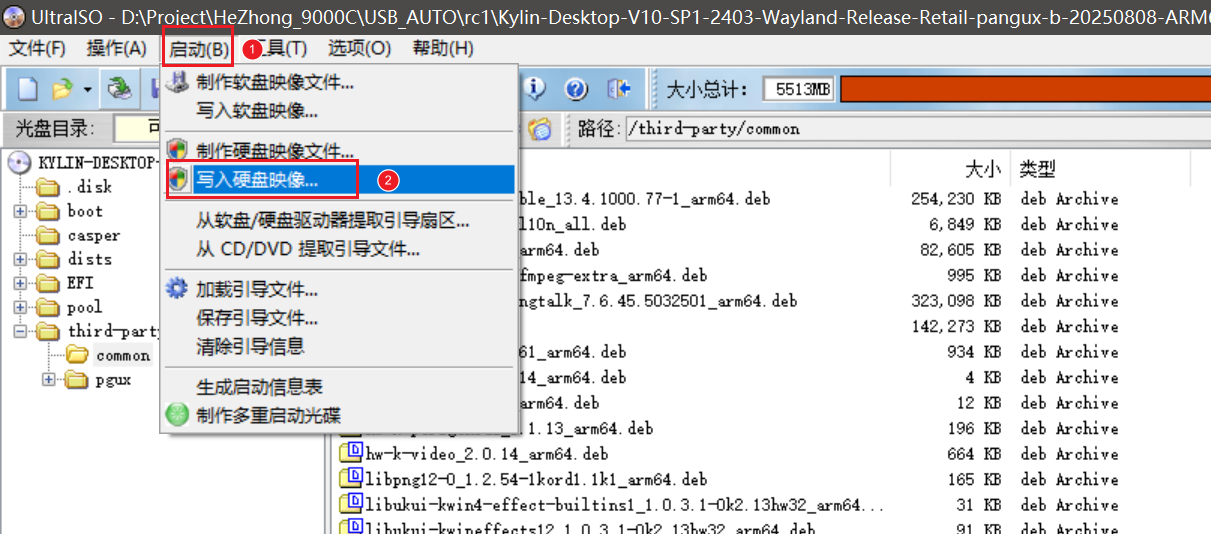Open the 启动(B) menu
The image size is (1211, 534).
(x=198, y=48)
